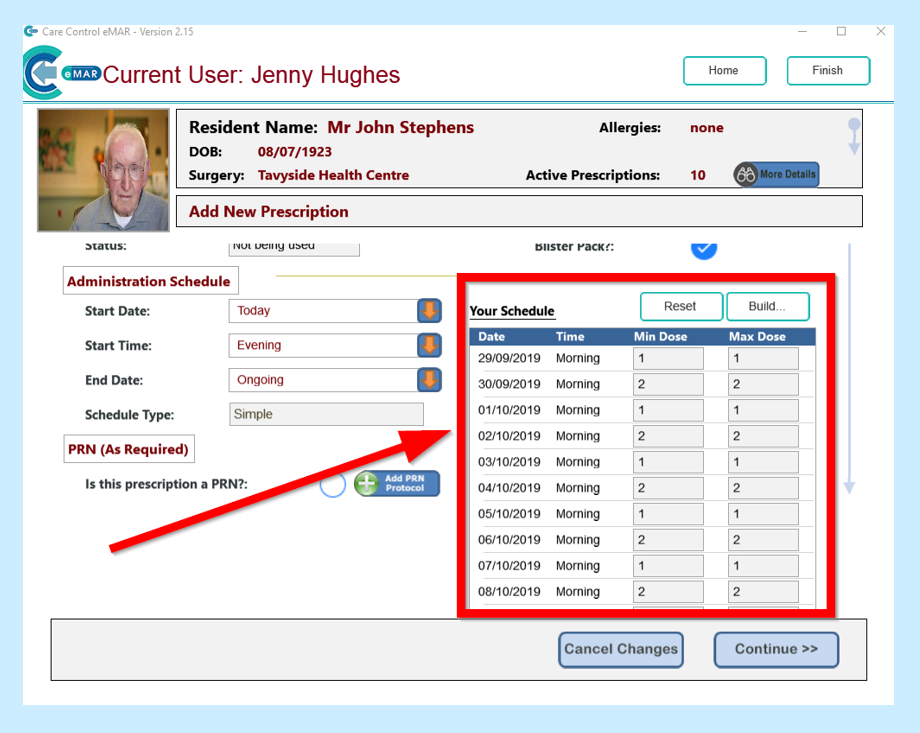
Task: Expand the Start Time dropdown arrow
Action: pyautogui.click(x=429, y=346)
